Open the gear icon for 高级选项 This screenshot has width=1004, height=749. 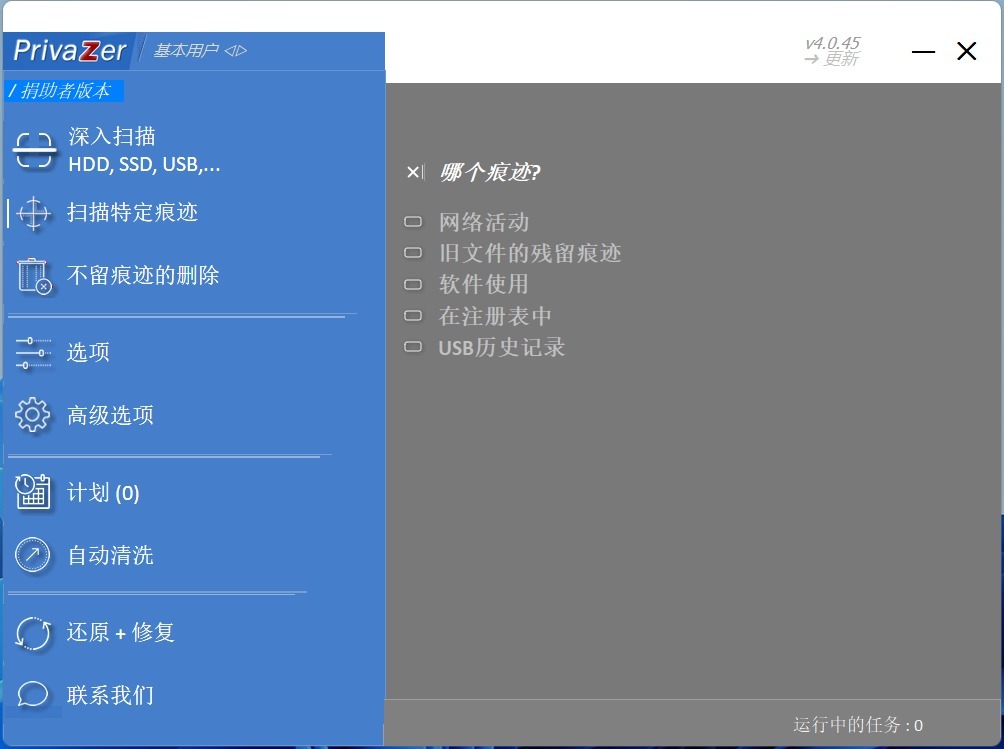(x=34, y=415)
